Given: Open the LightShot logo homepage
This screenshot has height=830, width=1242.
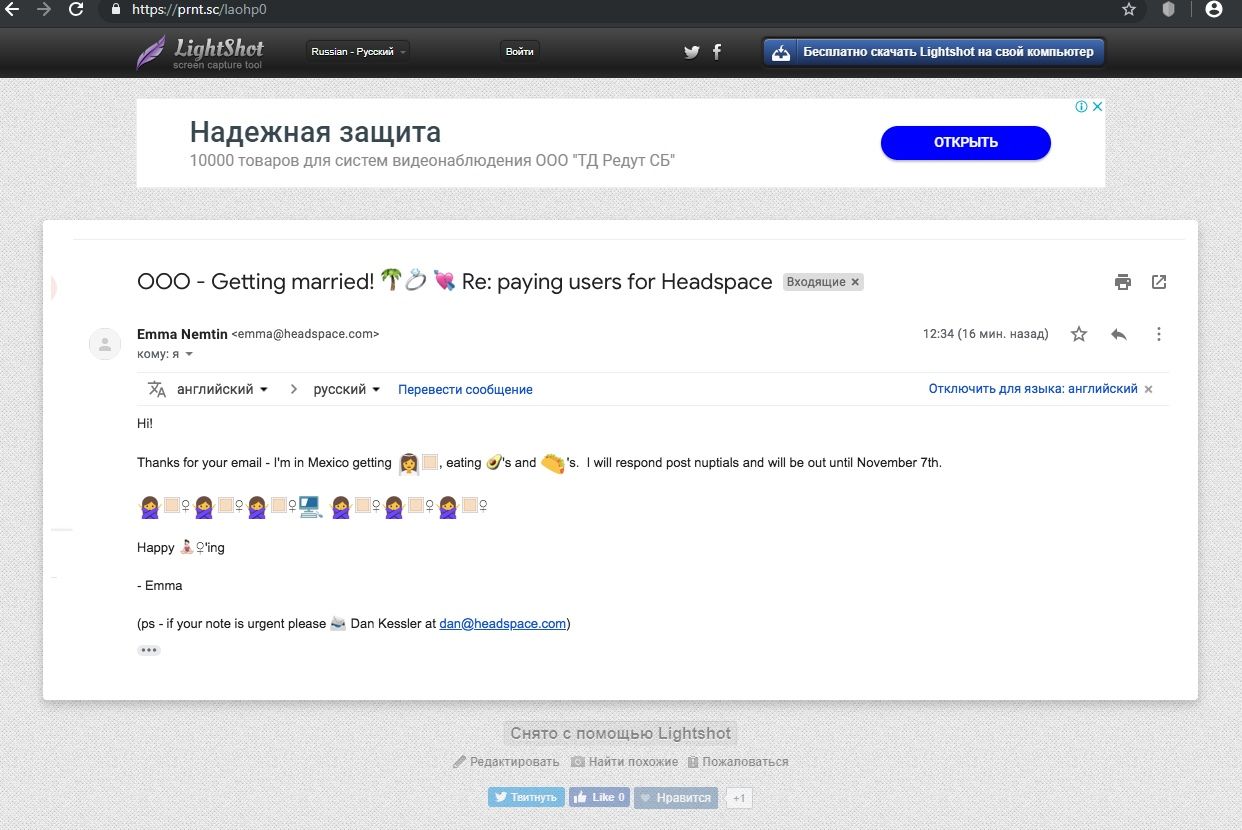Looking at the screenshot, I should tap(200, 52).
